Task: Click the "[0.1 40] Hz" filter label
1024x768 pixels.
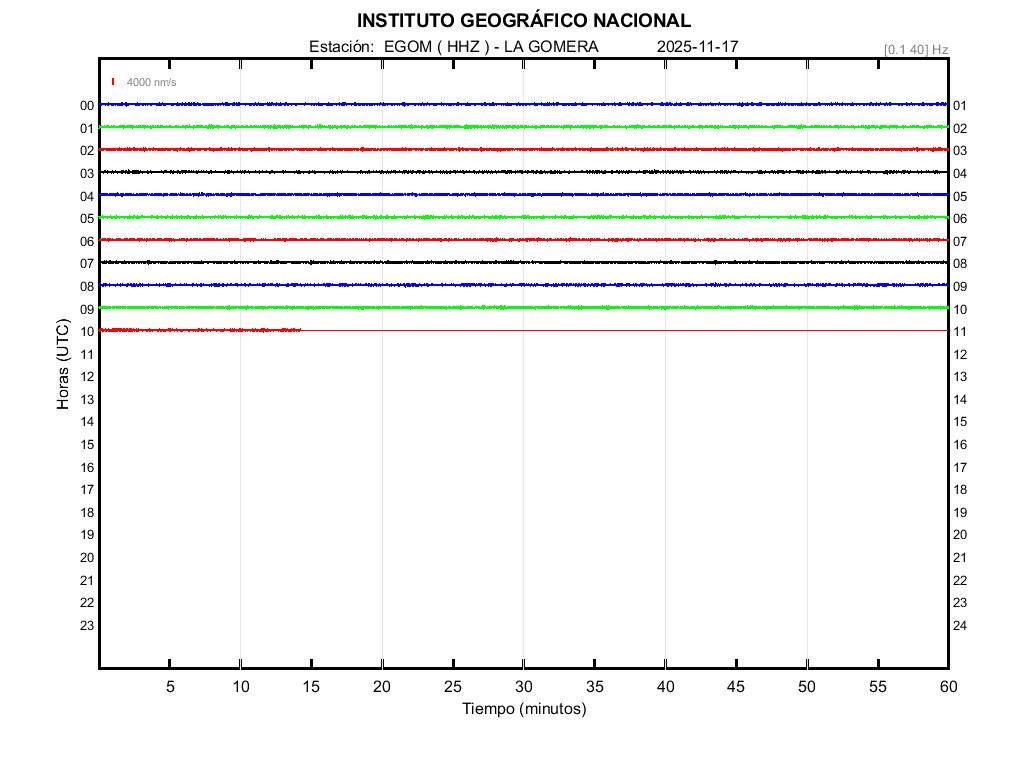Action: pos(915,49)
